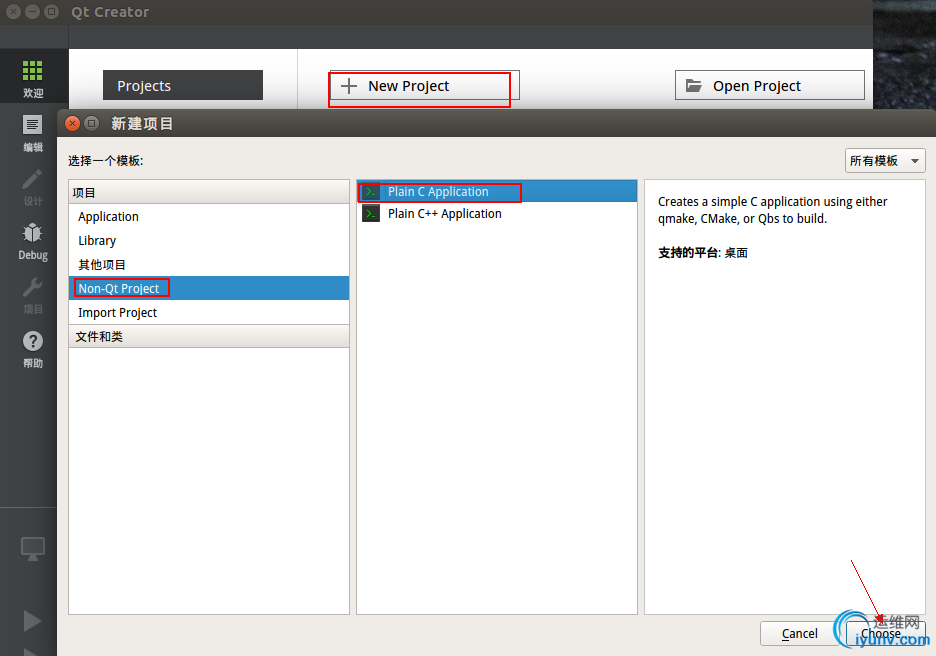The width and height of the screenshot is (936, 656).
Task: Open the Help (帮助) mode
Action: 33,349
